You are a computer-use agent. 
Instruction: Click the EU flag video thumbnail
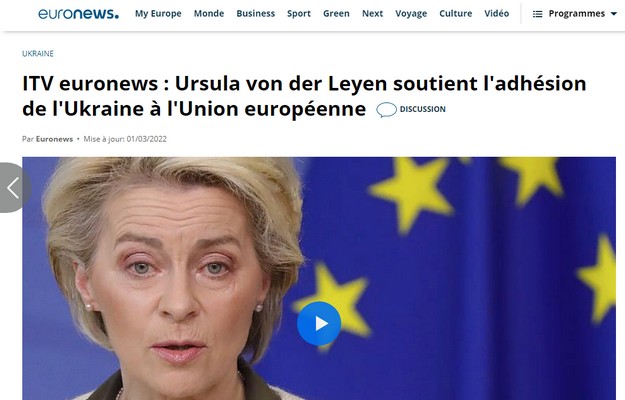point(319,278)
